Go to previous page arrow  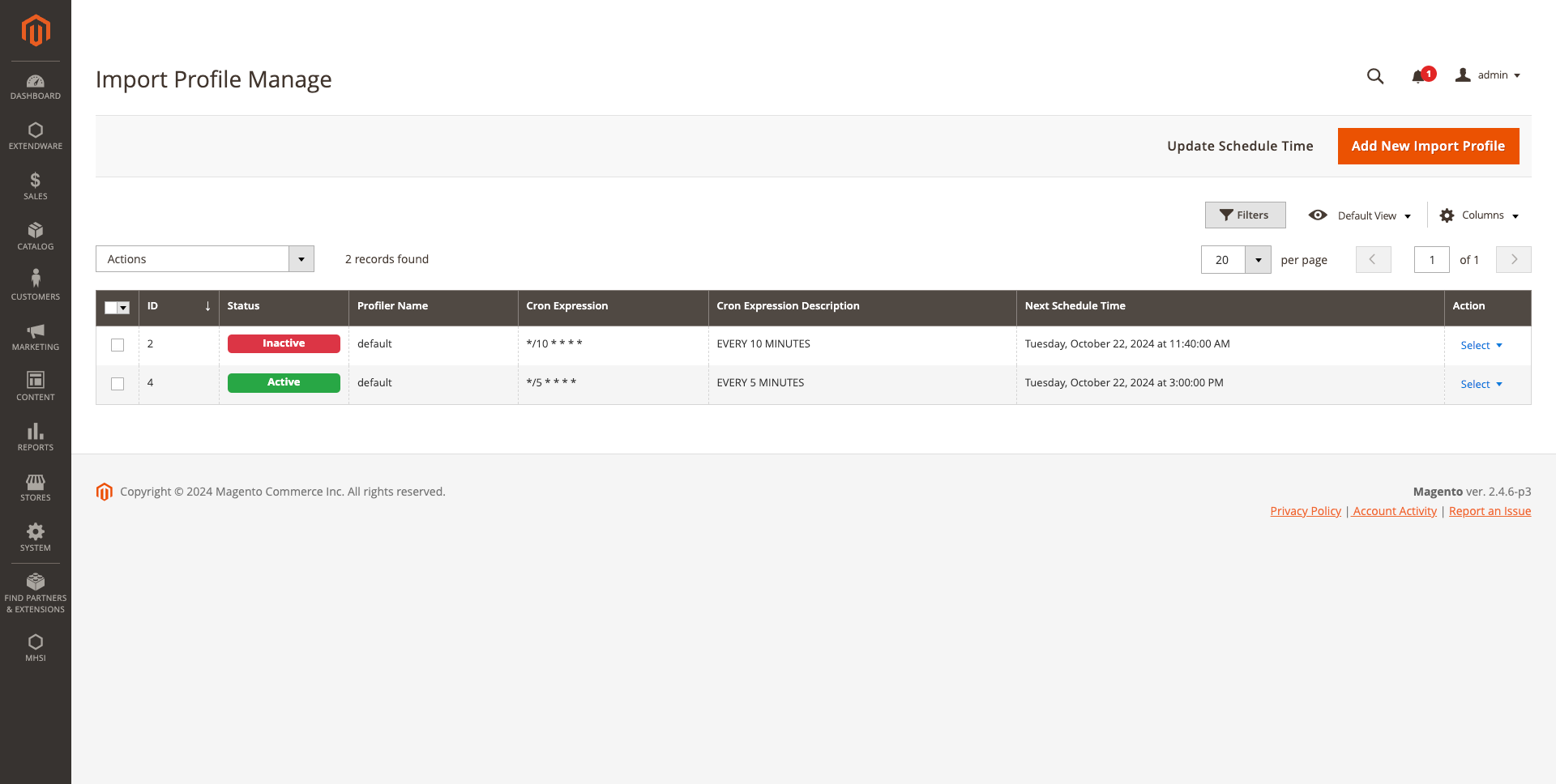click(1373, 259)
